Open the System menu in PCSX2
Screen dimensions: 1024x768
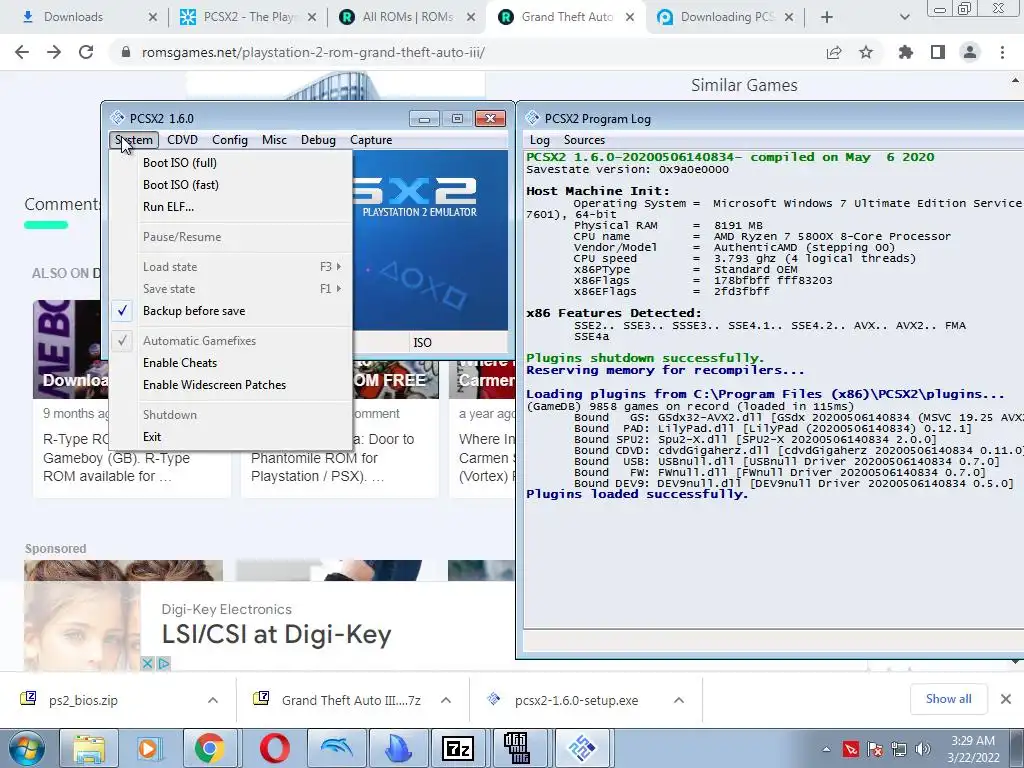[134, 140]
